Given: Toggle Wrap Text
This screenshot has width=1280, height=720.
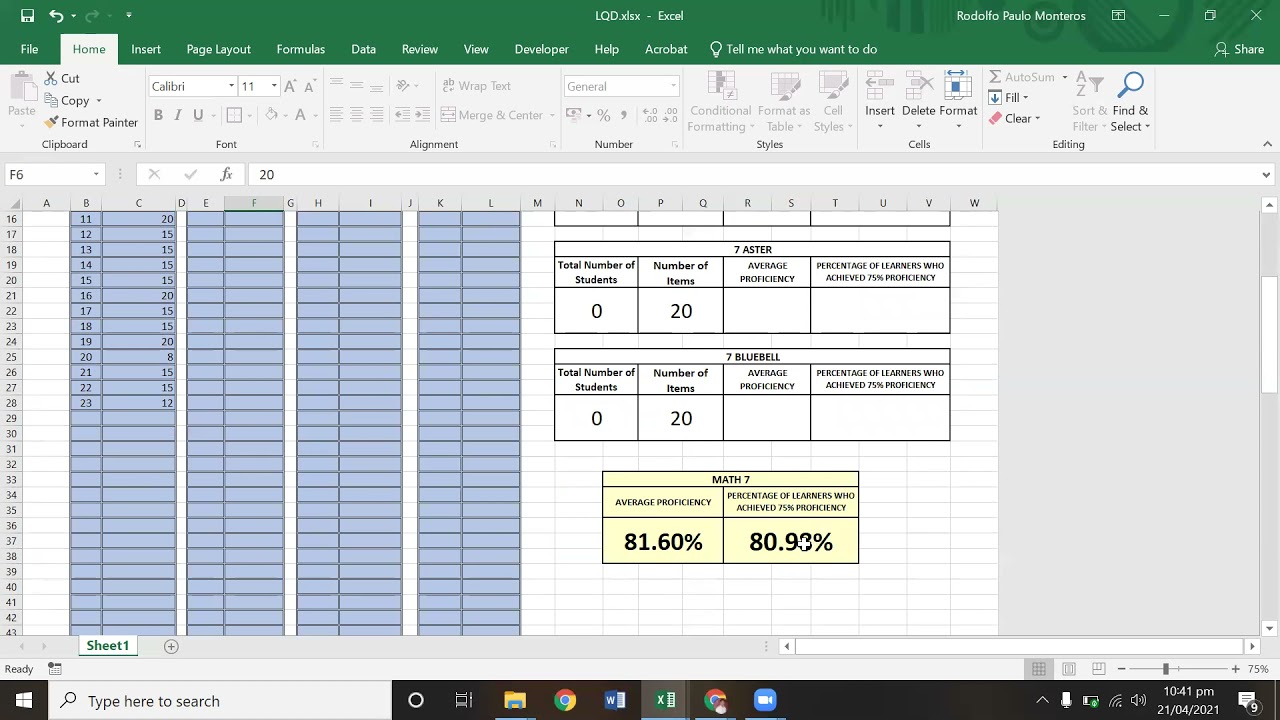Looking at the screenshot, I should click(476, 86).
